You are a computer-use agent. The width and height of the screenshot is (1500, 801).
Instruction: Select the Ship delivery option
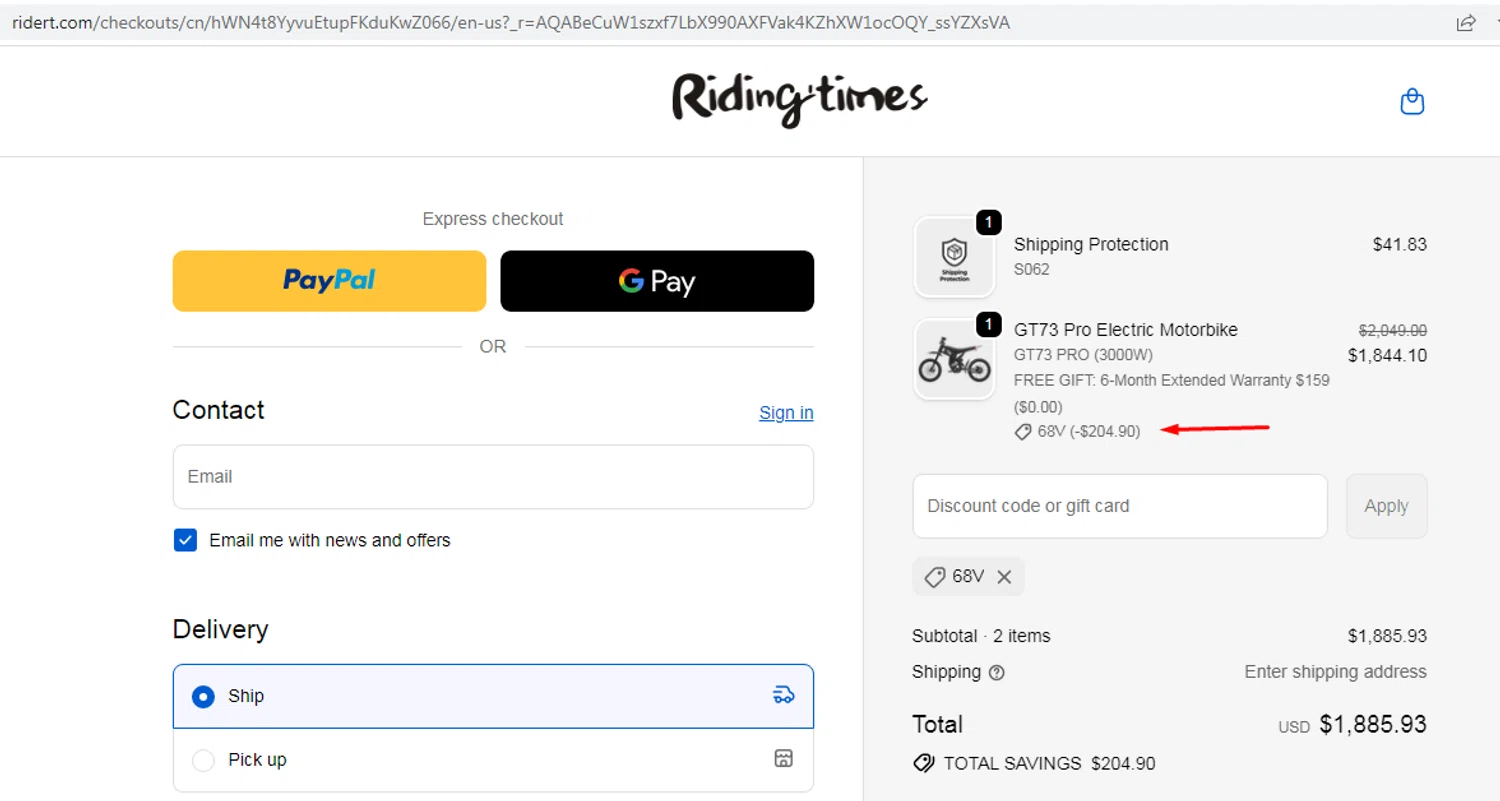[x=493, y=696]
